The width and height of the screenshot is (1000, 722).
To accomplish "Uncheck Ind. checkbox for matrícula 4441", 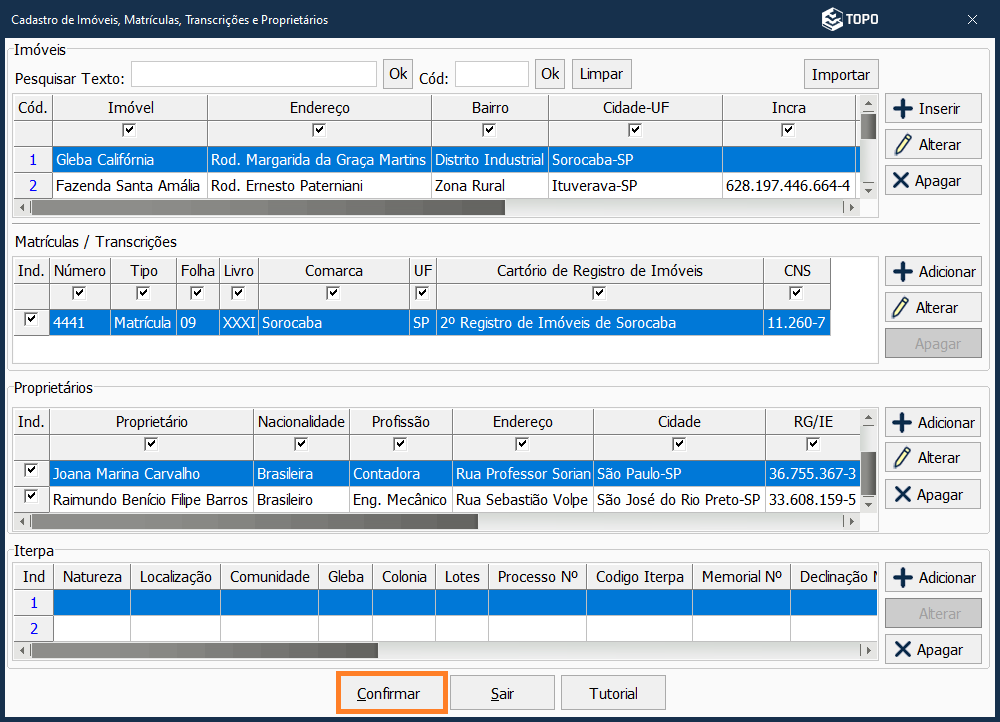I will (31, 319).
